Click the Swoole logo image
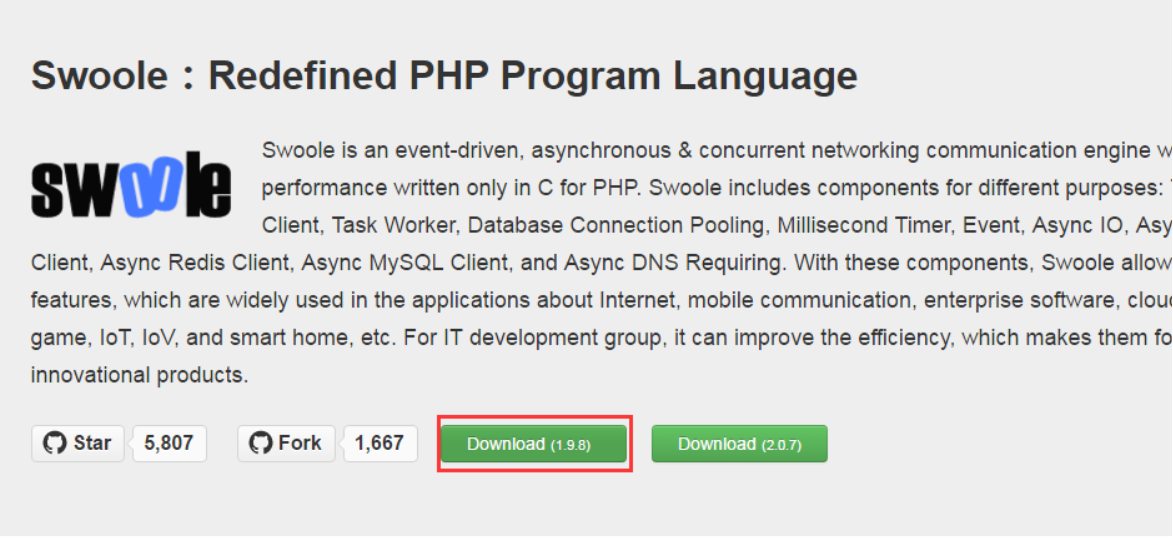This screenshot has width=1173, height=541. 131,186
